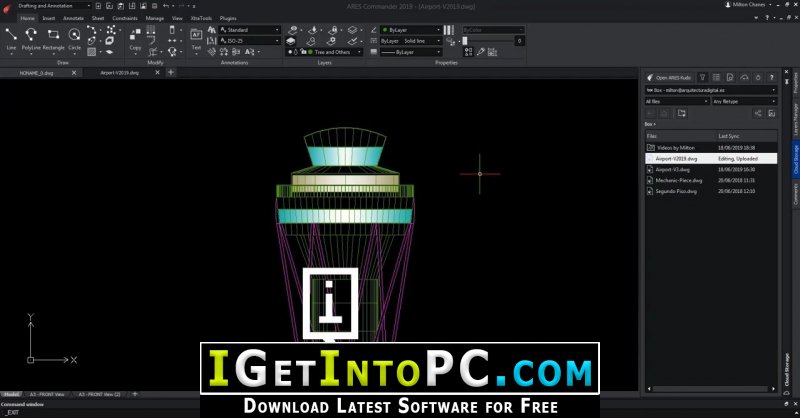Image resolution: width=800 pixels, height=418 pixels.
Task: Open the A3 - FRONT View sheet tab
Action: (47, 395)
